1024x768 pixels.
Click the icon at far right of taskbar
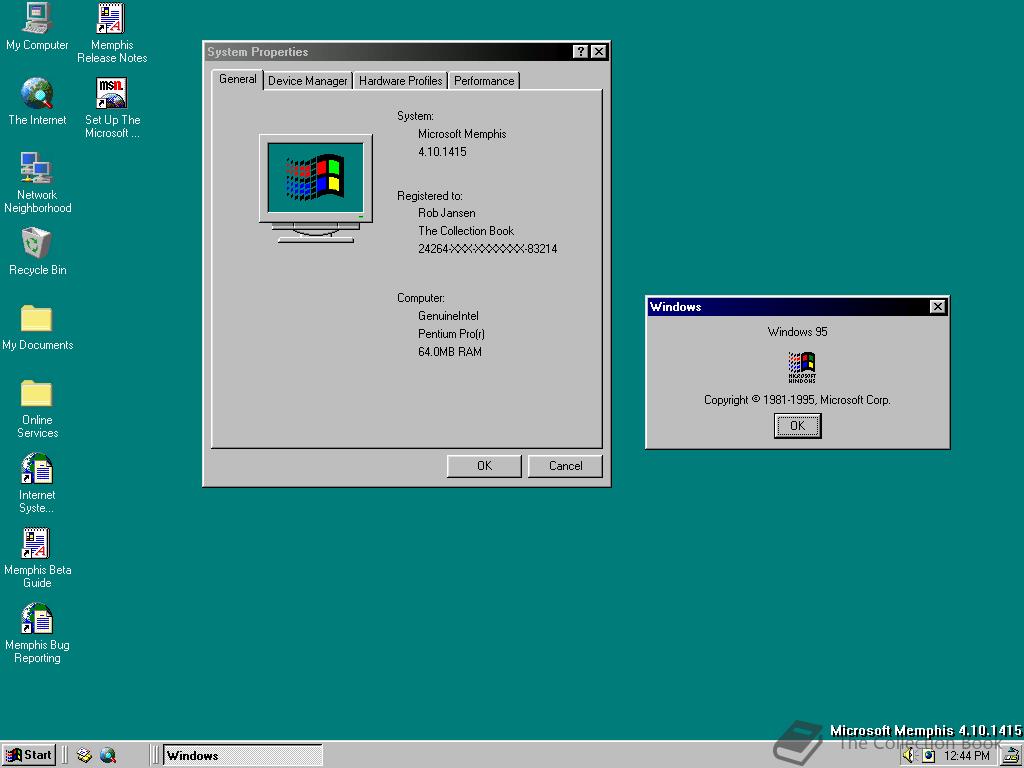pyautogui.click(x=1013, y=756)
